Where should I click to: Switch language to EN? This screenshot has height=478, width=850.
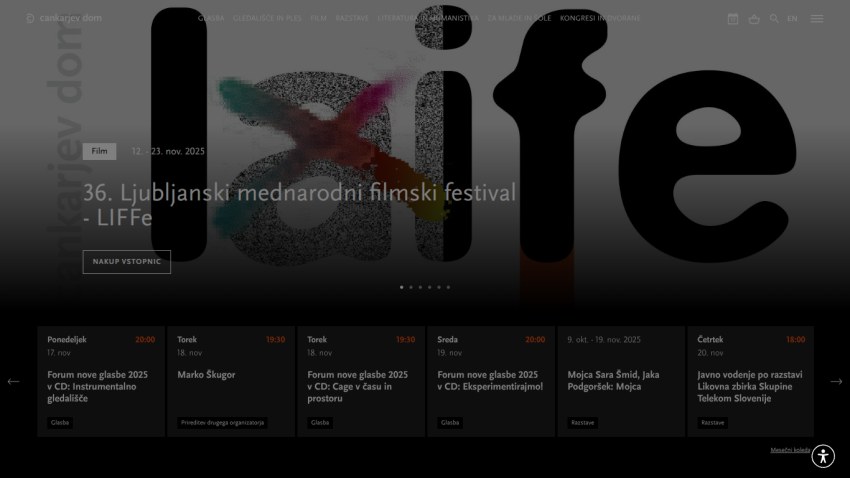792,19
